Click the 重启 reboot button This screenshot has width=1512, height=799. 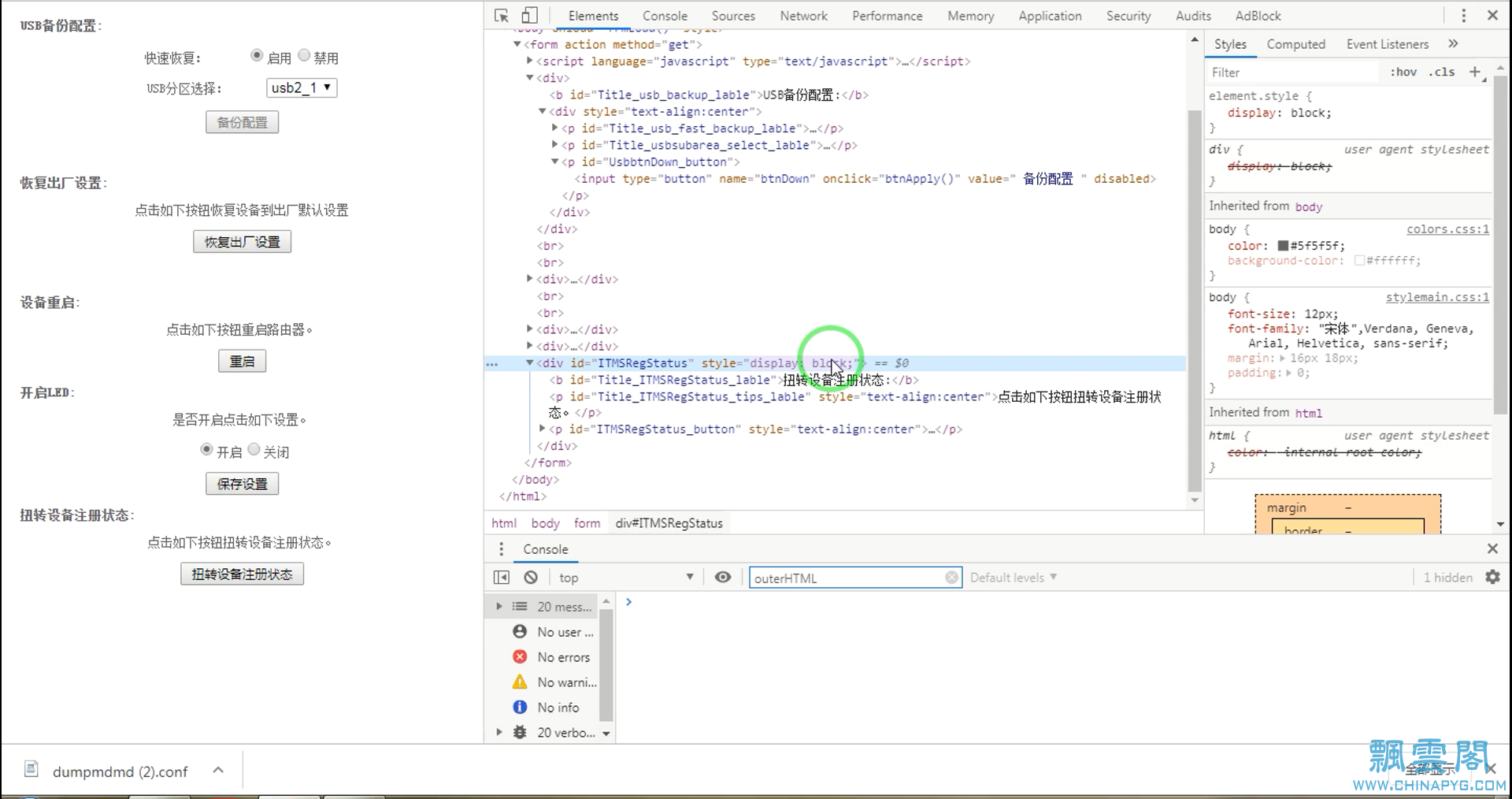point(242,362)
